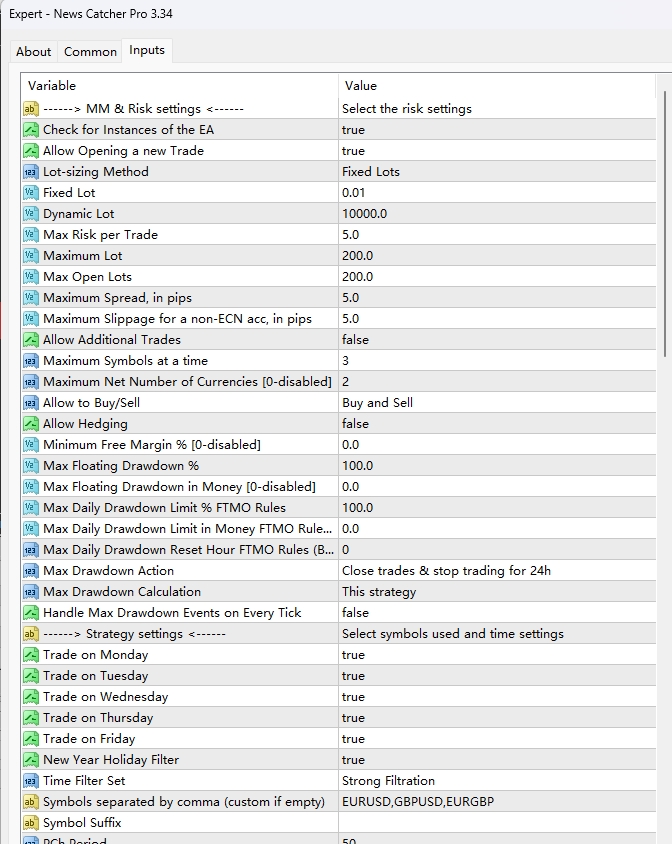Click the double icon beside Max Open Lots

point(31,277)
